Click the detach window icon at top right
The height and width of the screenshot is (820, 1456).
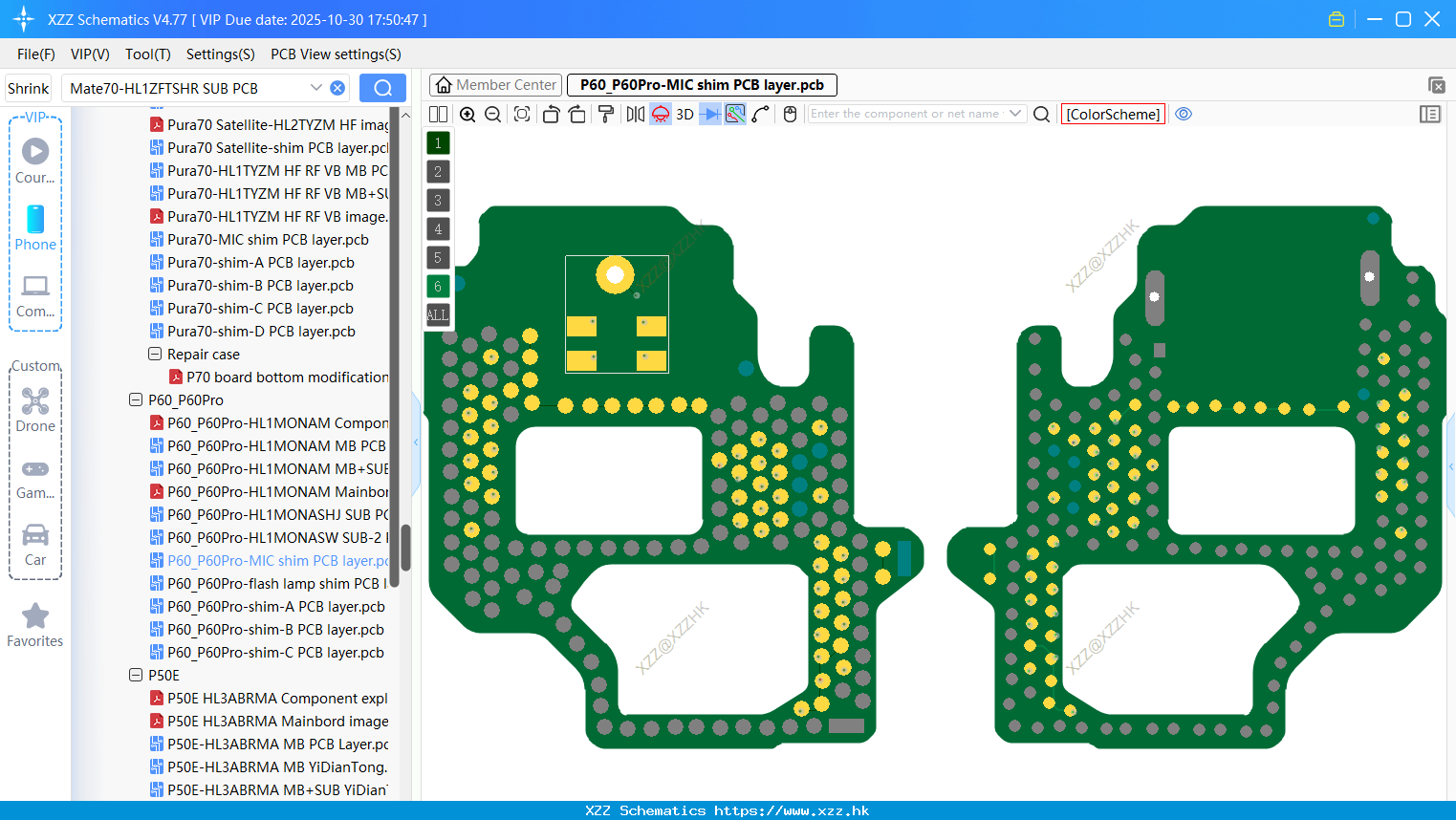click(1436, 85)
